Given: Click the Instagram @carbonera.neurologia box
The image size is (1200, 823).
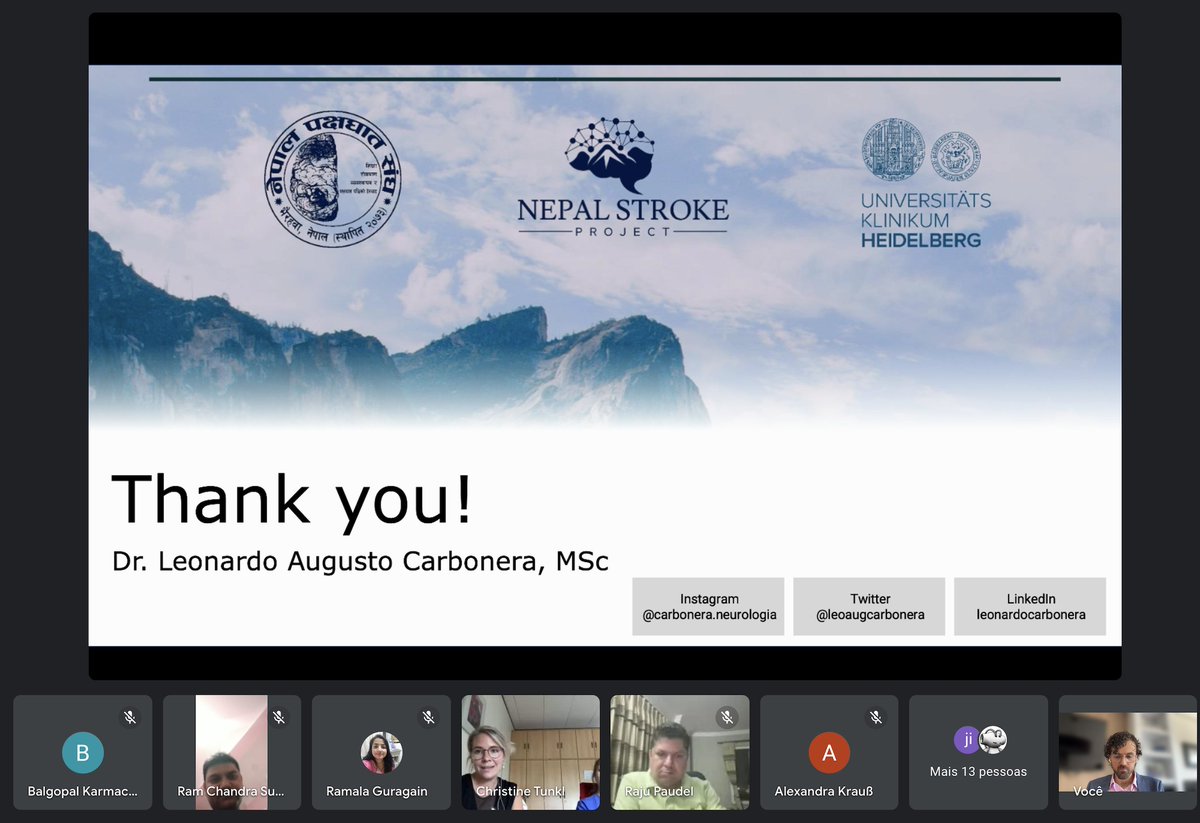Looking at the screenshot, I should tap(709, 606).
